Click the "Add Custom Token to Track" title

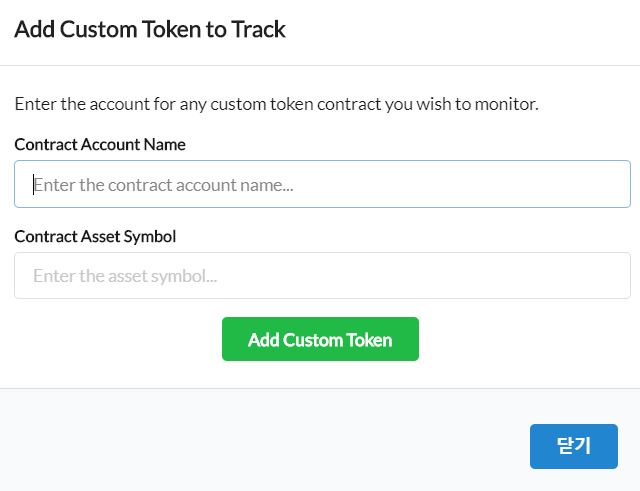tap(150, 30)
